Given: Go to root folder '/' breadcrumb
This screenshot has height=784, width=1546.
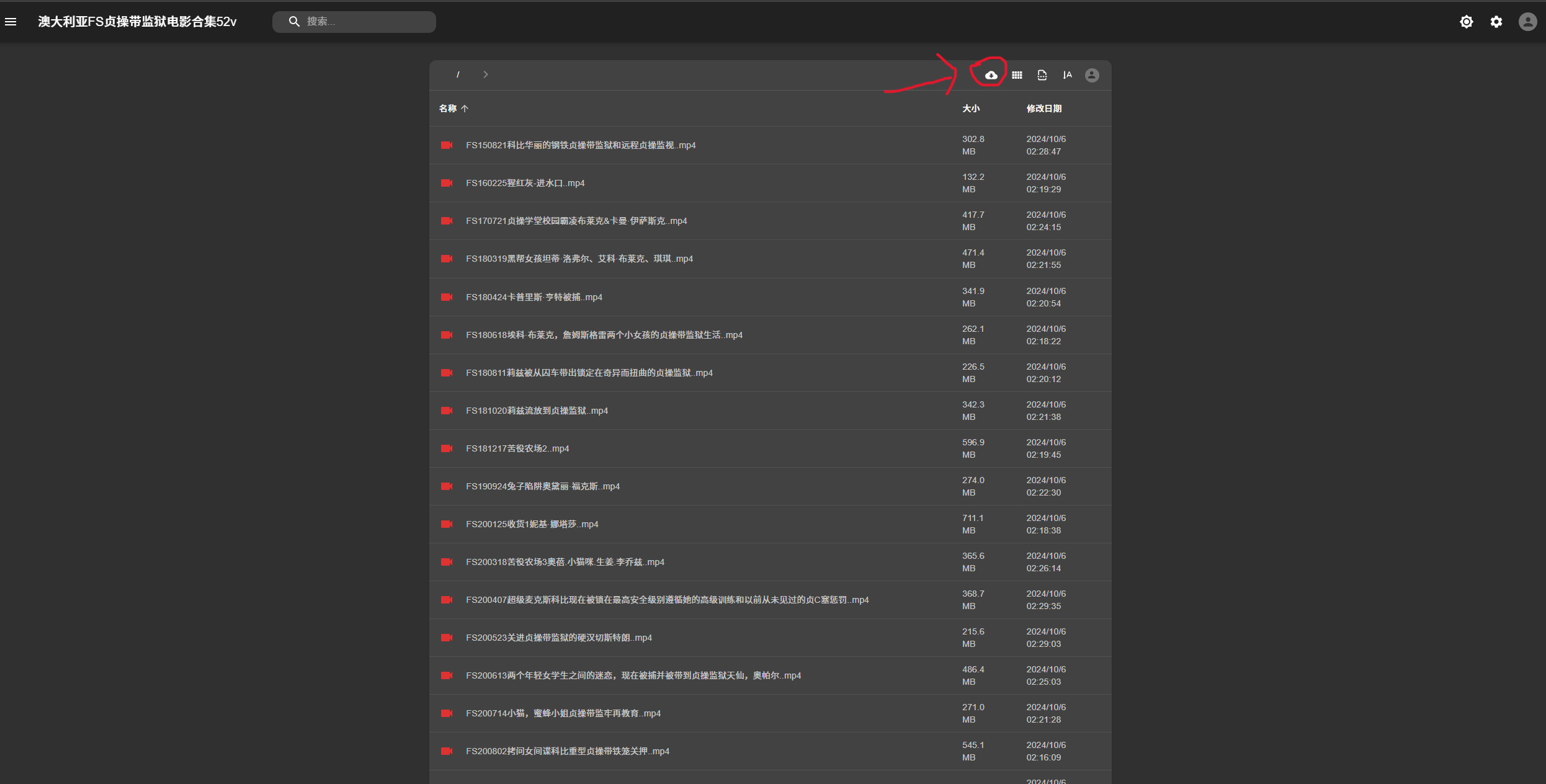Looking at the screenshot, I should (458, 74).
